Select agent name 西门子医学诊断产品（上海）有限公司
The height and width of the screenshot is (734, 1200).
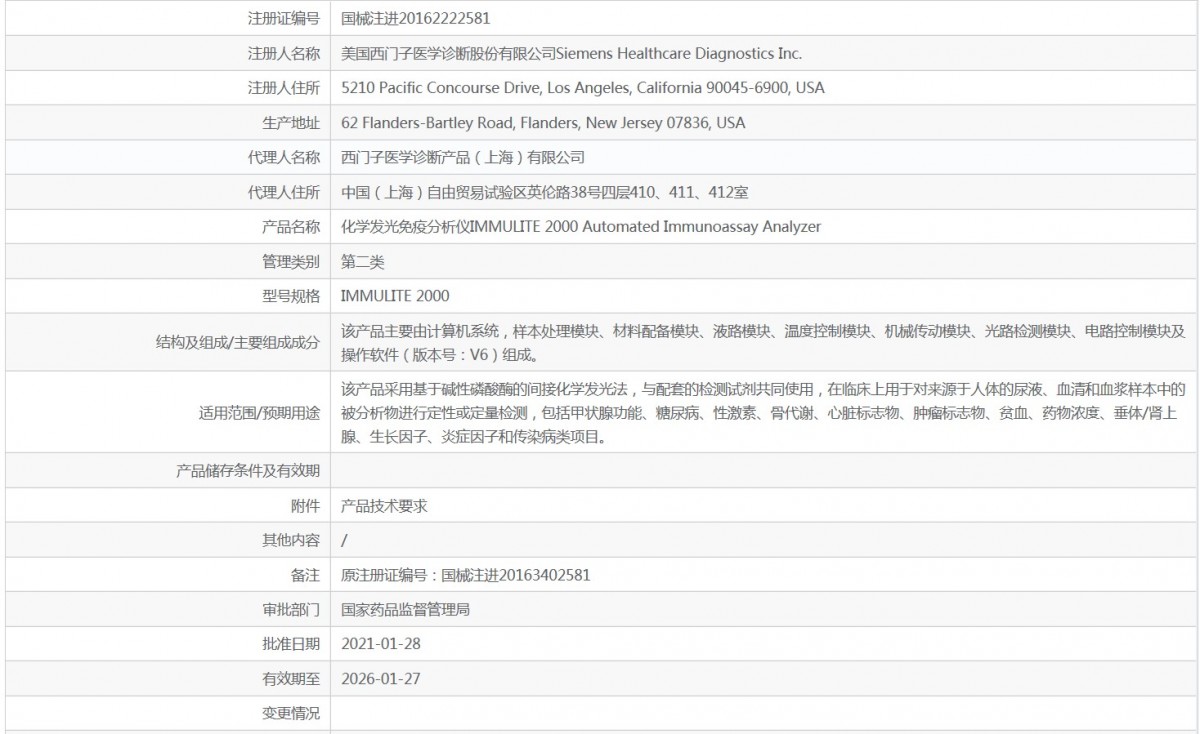pos(463,157)
